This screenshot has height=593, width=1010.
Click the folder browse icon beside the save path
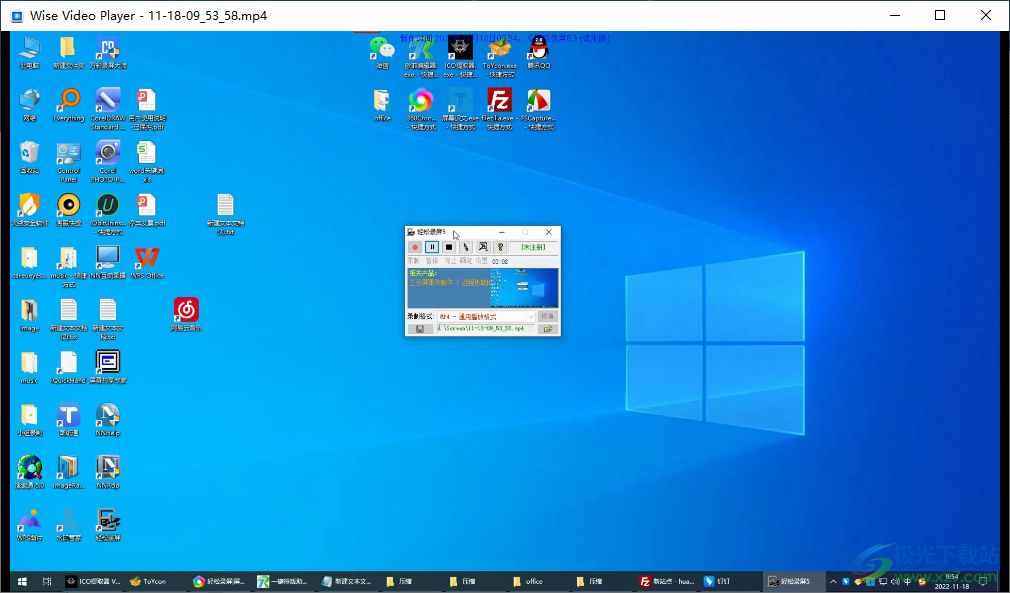548,329
